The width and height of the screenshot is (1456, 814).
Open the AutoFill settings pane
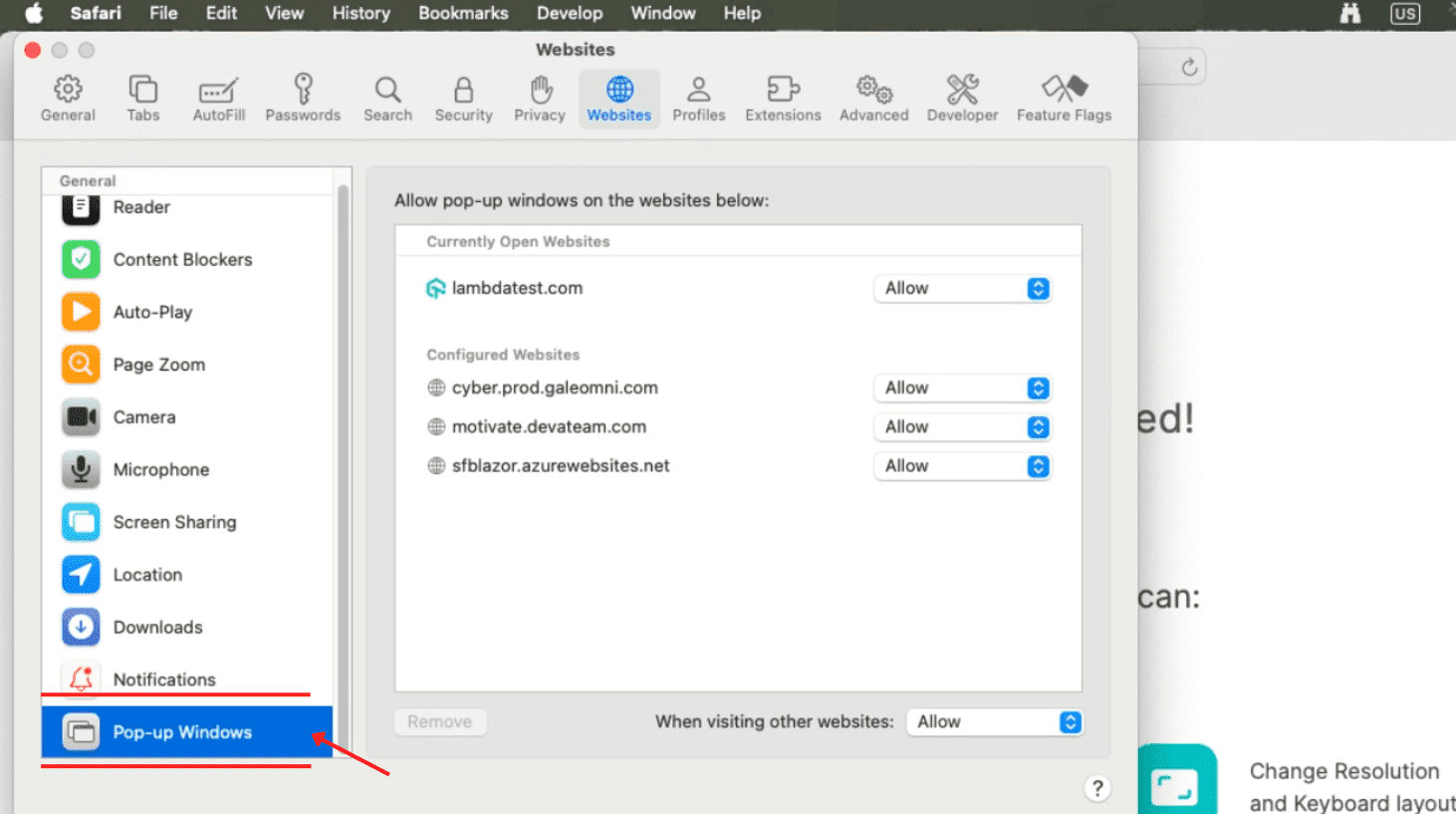[x=218, y=99]
